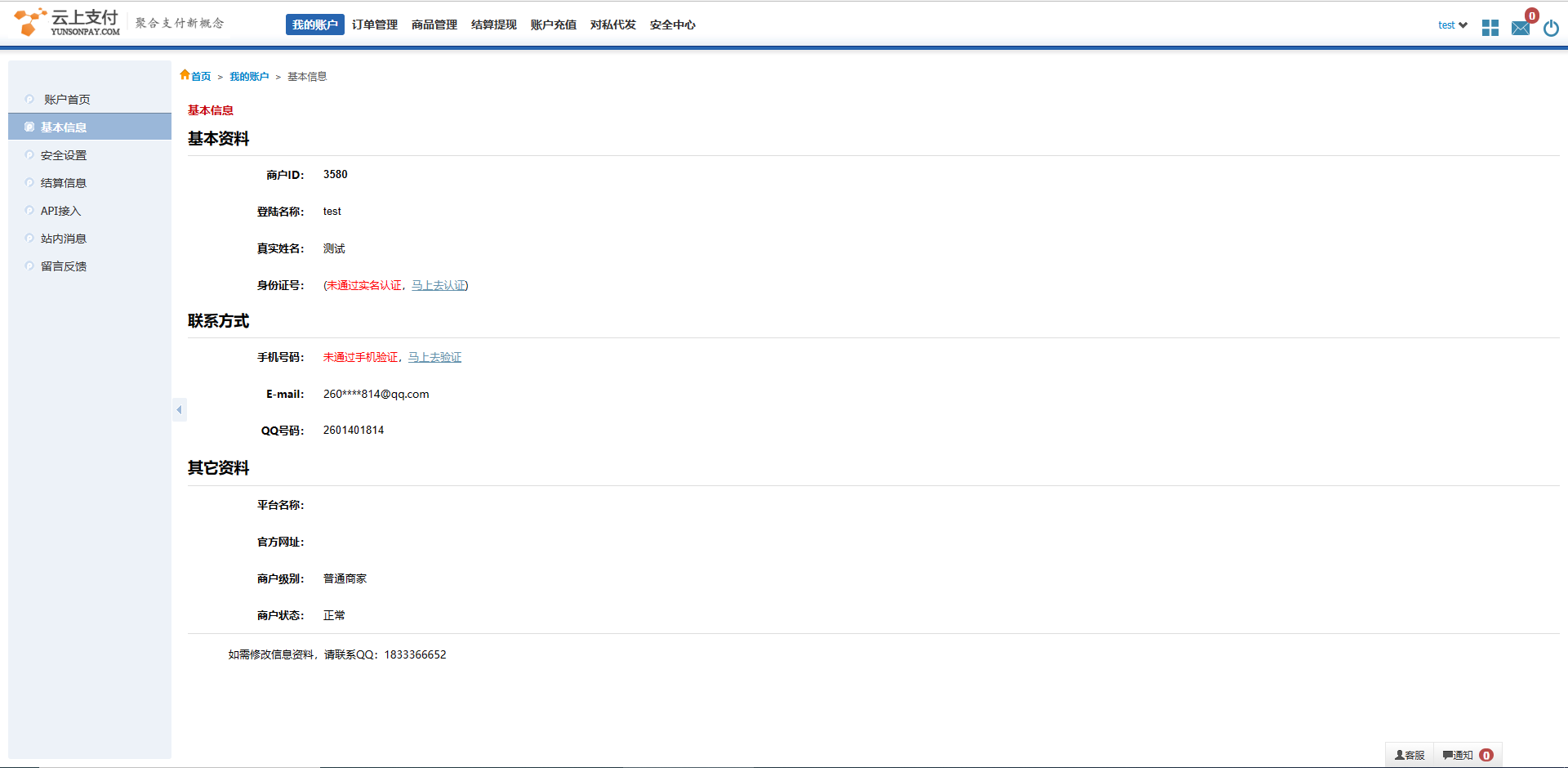Collapse the sidebar with arrow handle
Viewport: 1568px width, 768px height.
coord(180,410)
